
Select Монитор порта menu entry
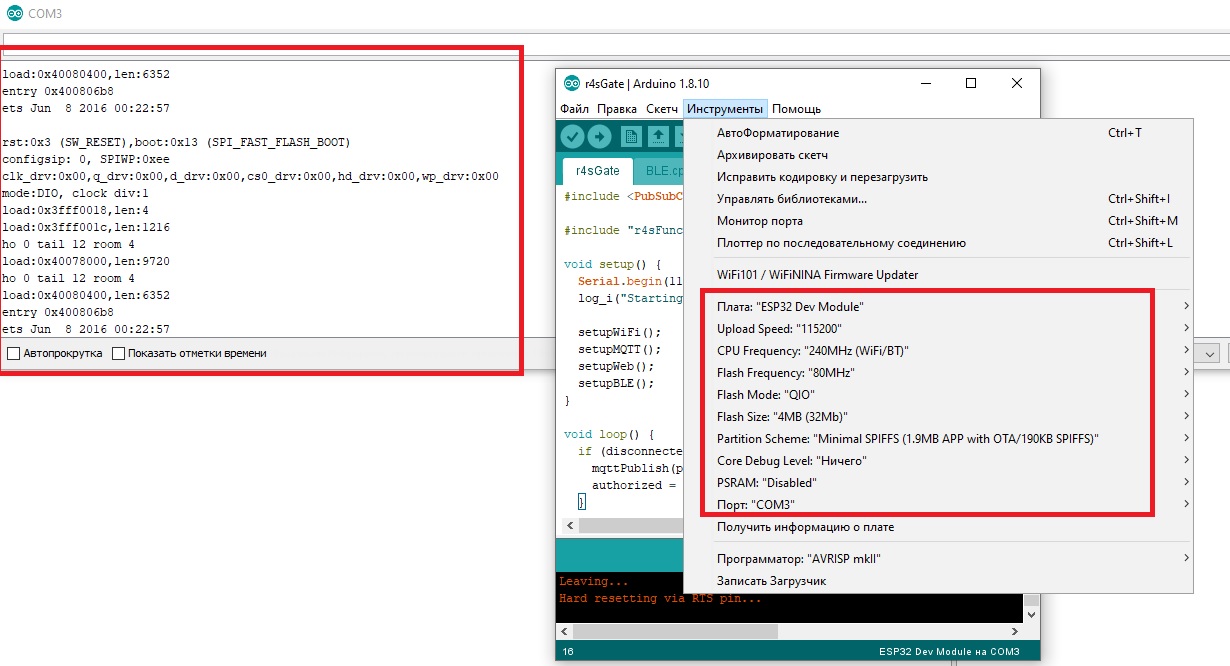tap(759, 221)
